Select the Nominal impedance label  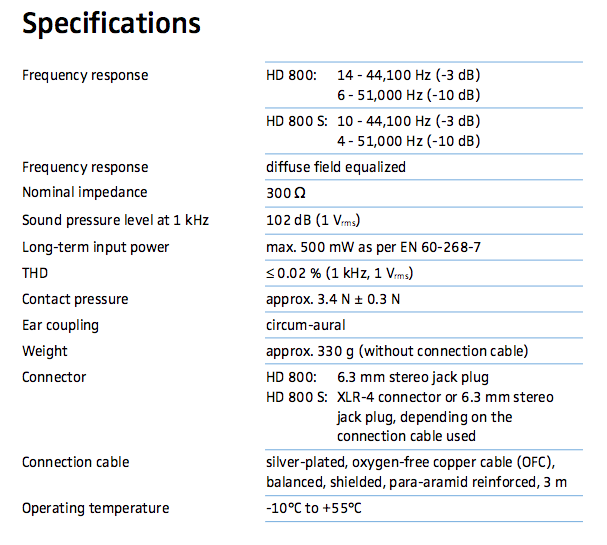coord(84,192)
